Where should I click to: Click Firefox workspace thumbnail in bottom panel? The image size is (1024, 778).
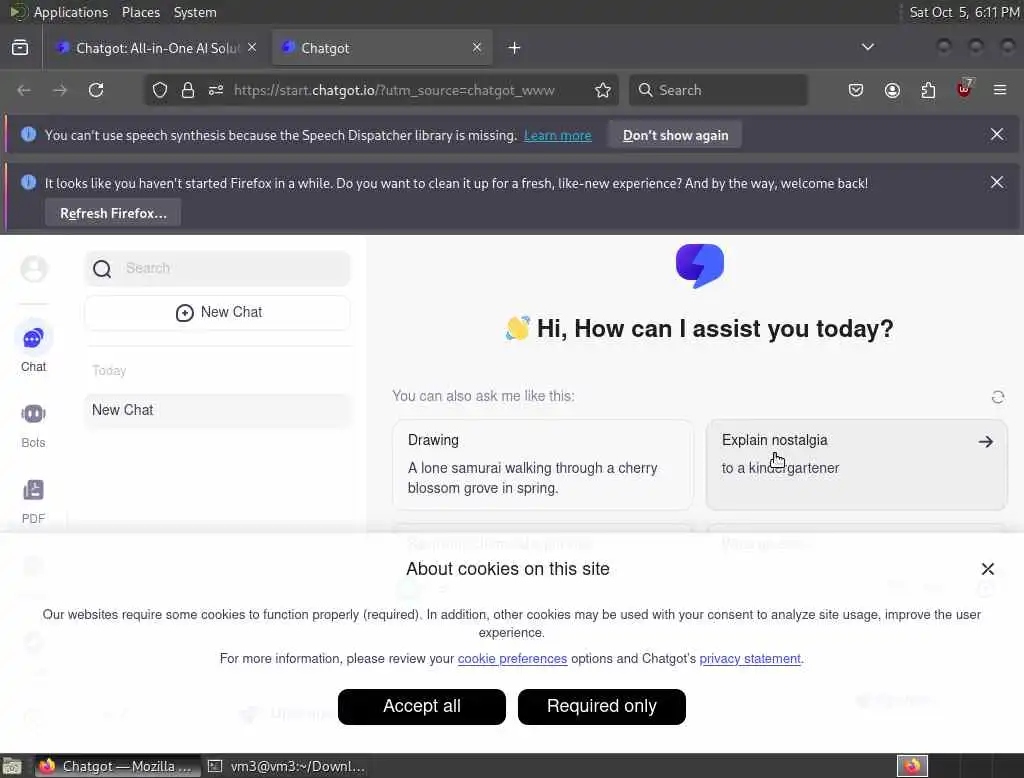tap(912, 766)
